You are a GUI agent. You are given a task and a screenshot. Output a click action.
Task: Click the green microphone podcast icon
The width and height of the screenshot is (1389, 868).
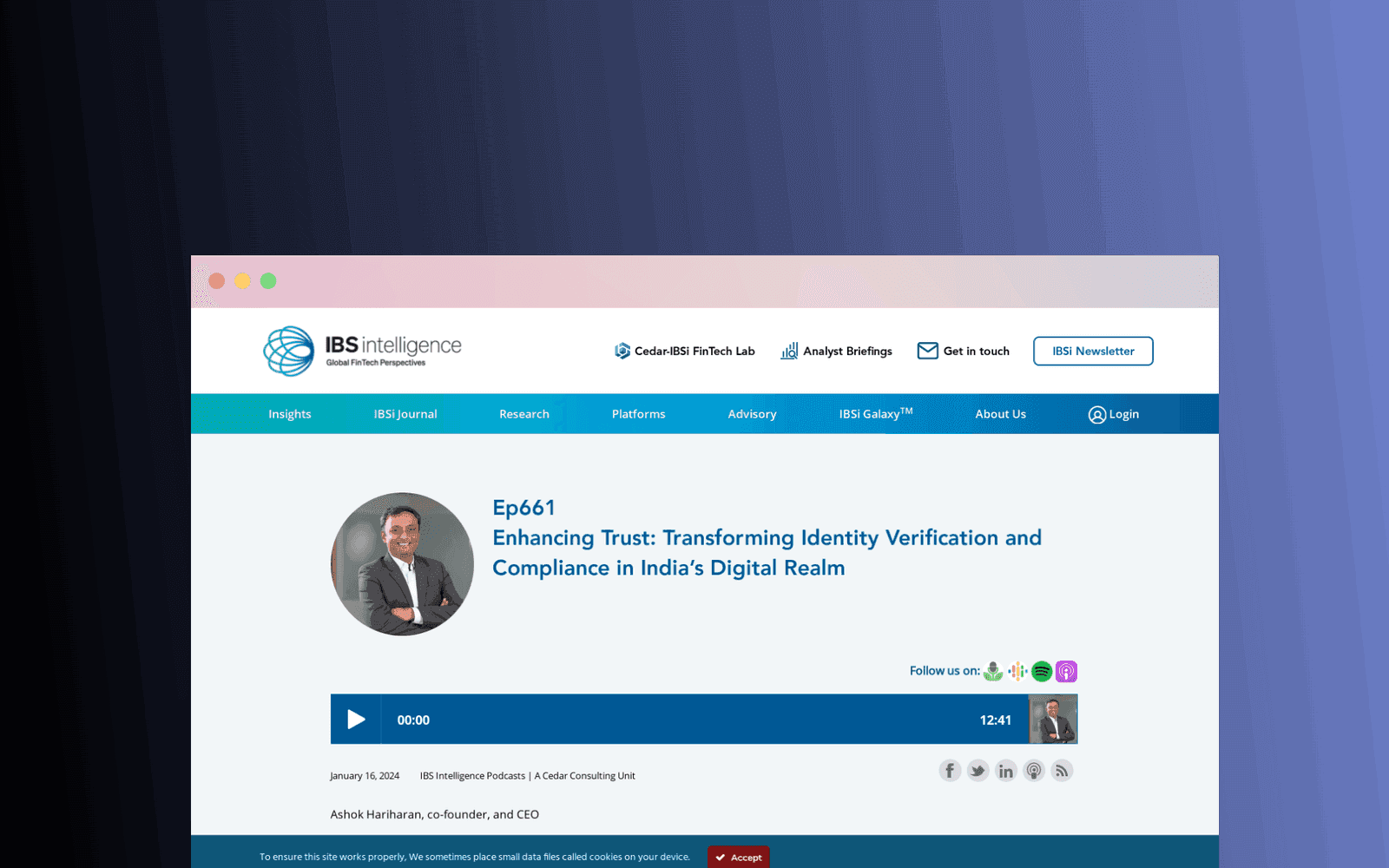993,671
